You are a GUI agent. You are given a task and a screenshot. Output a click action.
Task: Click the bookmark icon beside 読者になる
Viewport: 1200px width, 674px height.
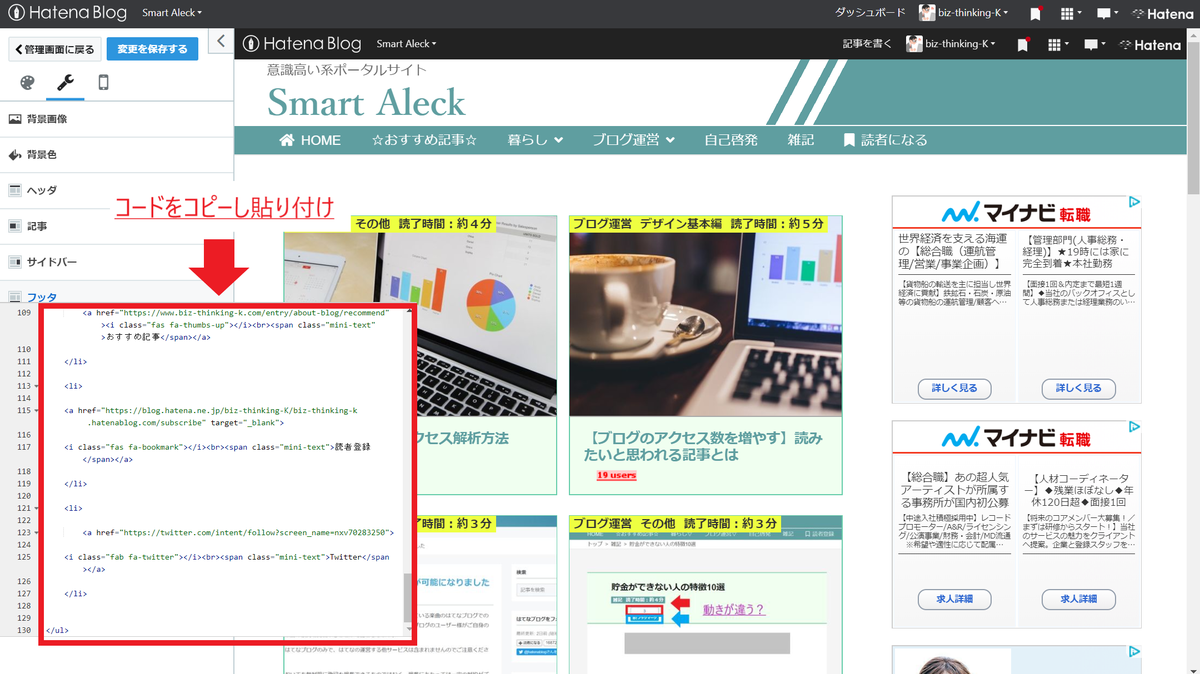point(849,140)
